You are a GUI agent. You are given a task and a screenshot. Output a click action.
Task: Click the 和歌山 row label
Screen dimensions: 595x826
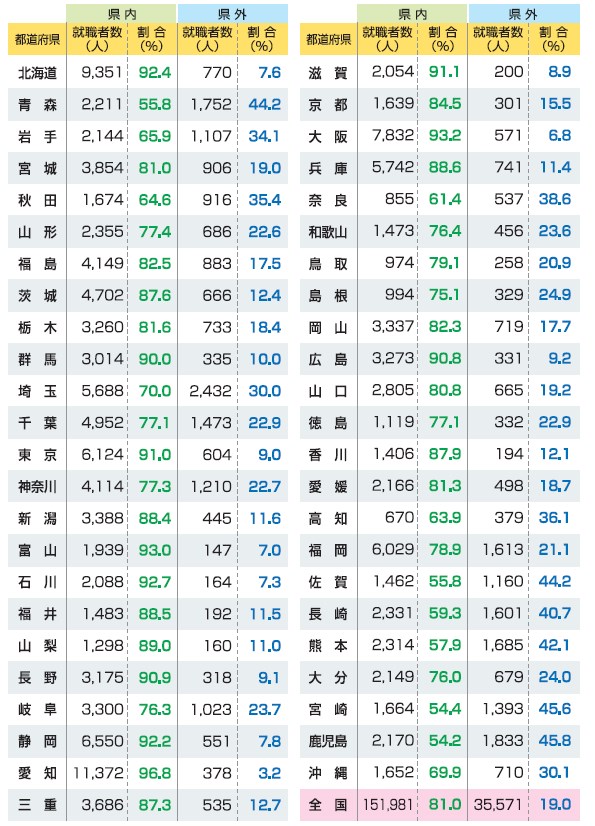pyautogui.click(x=328, y=231)
